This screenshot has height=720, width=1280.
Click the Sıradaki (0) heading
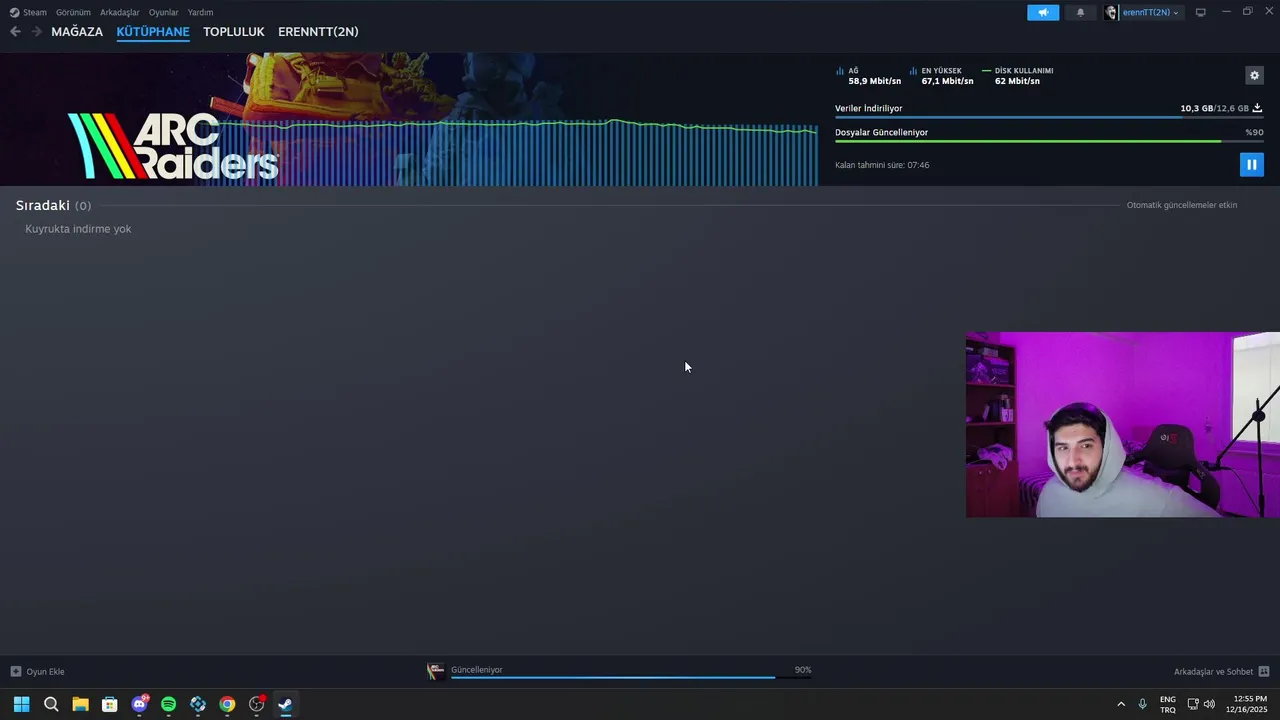pyautogui.click(x=53, y=205)
